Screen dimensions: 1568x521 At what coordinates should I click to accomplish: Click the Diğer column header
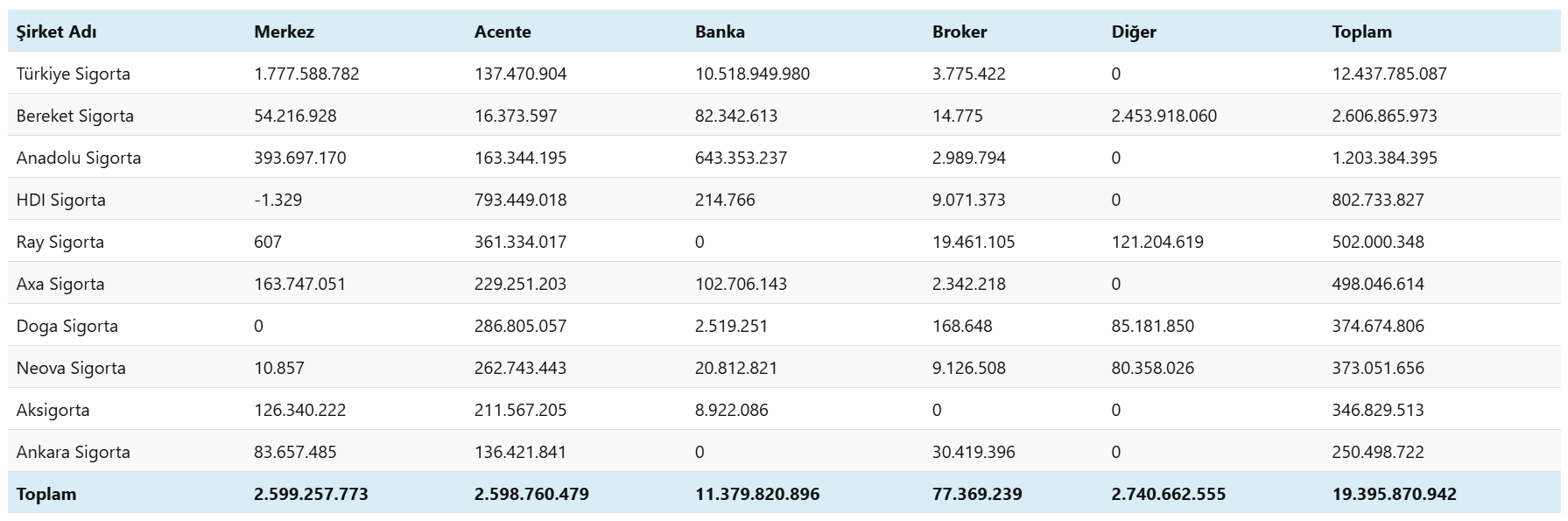click(x=1134, y=32)
